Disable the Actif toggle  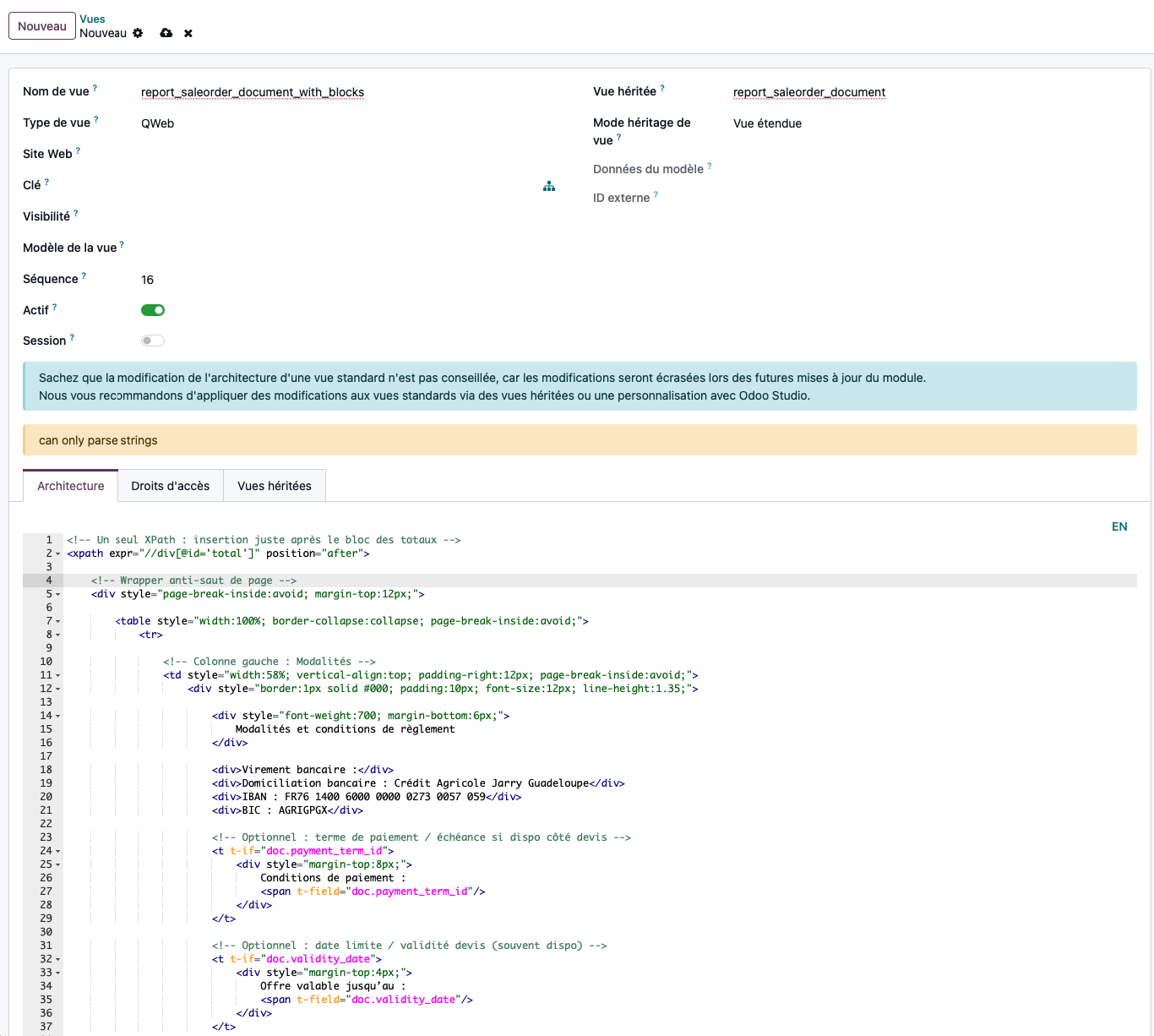pyautogui.click(x=153, y=310)
